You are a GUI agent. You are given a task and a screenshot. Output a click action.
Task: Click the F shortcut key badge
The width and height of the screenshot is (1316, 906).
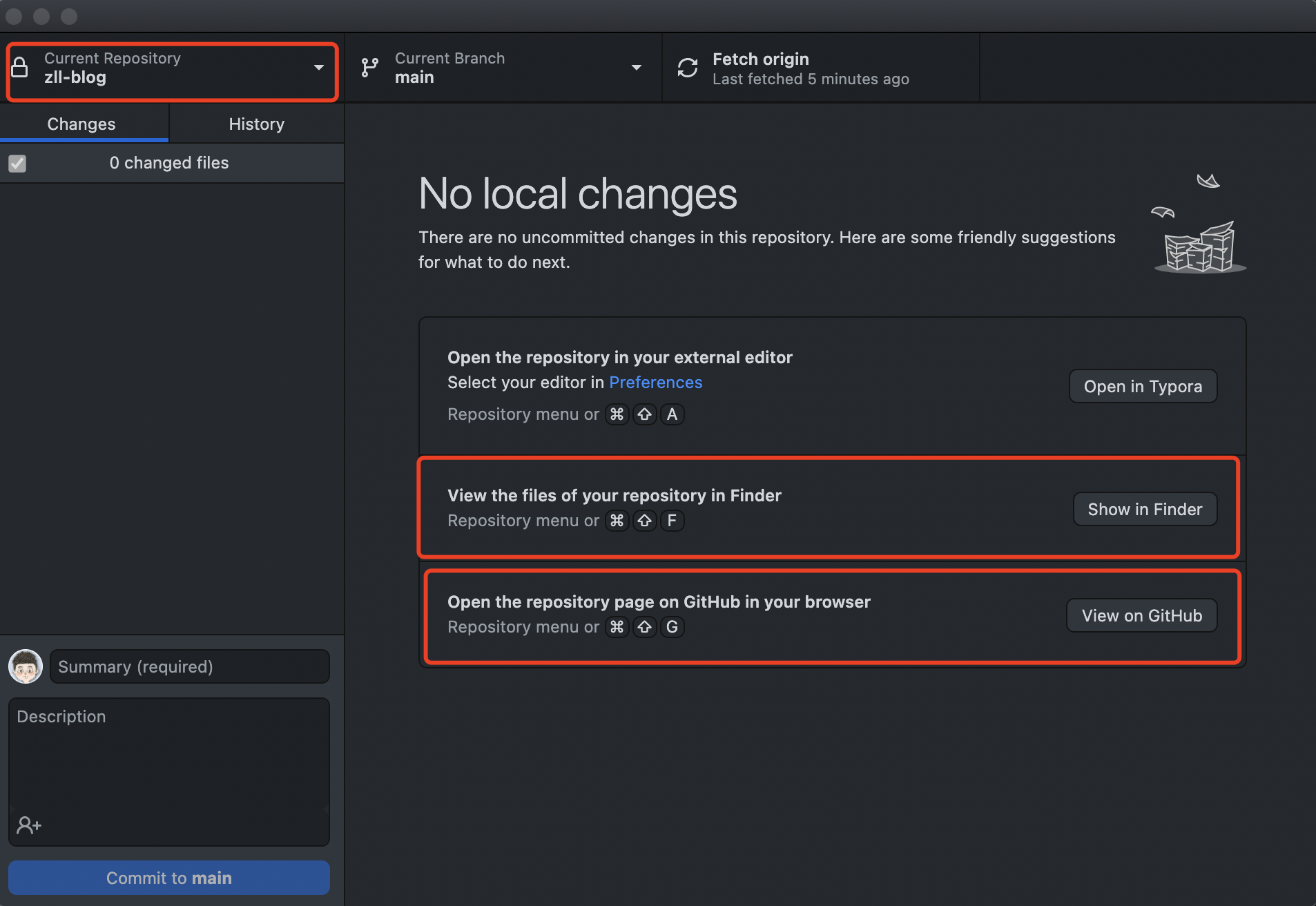[672, 521]
